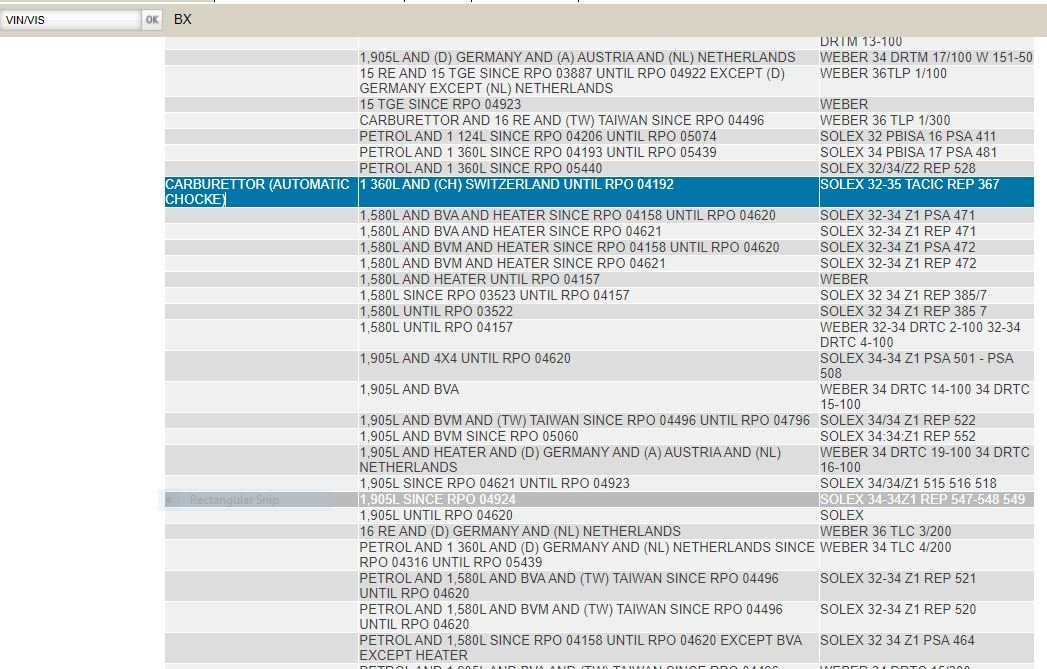The height and width of the screenshot is (669, 1047).
Task: Click SOLEX 32-34 Z1 REP 471 cell
Action: coord(926,231)
